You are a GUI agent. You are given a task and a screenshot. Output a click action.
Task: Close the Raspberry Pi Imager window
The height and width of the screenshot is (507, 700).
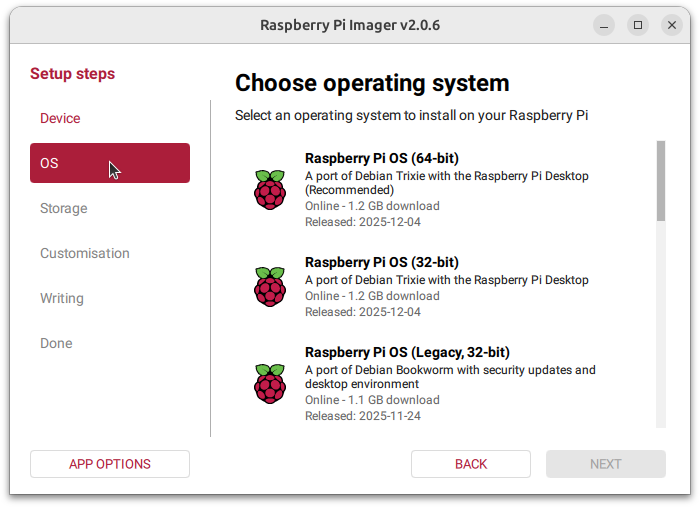pyautogui.click(x=671, y=25)
